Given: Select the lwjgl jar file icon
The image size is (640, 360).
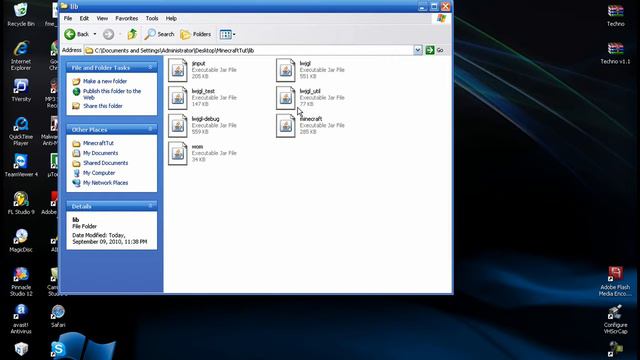Looking at the screenshot, I should click(285, 70).
